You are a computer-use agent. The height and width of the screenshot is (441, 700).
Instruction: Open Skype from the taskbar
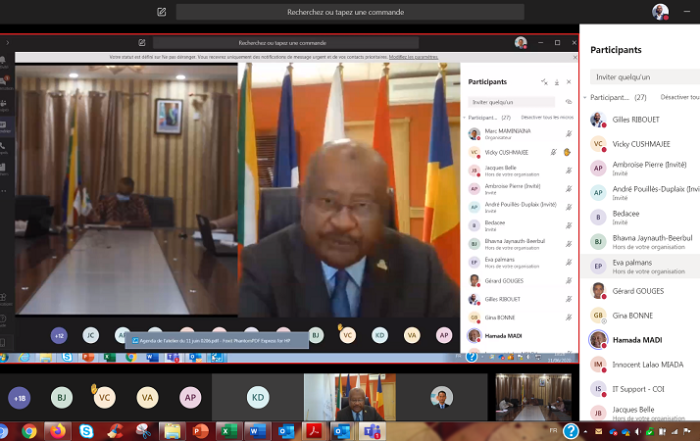coord(86,431)
